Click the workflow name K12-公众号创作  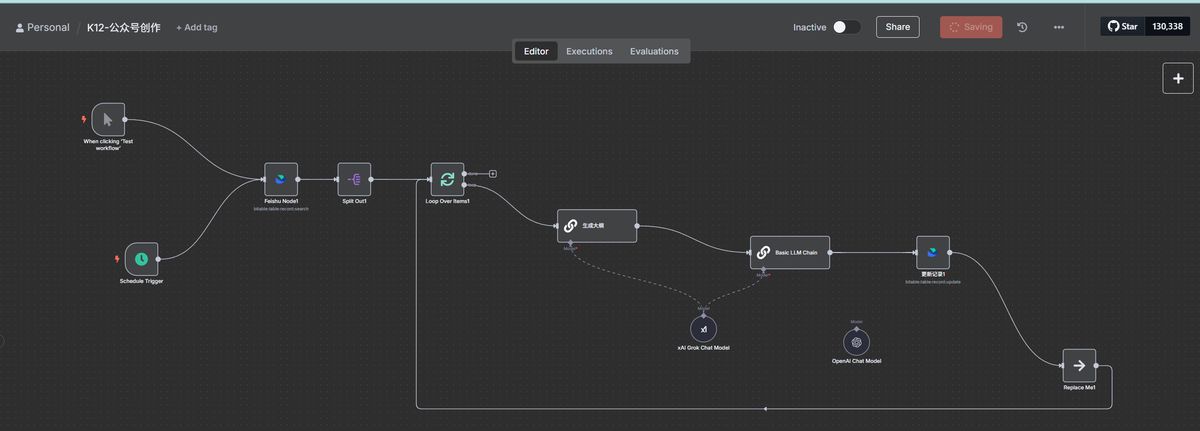pos(124,27)
